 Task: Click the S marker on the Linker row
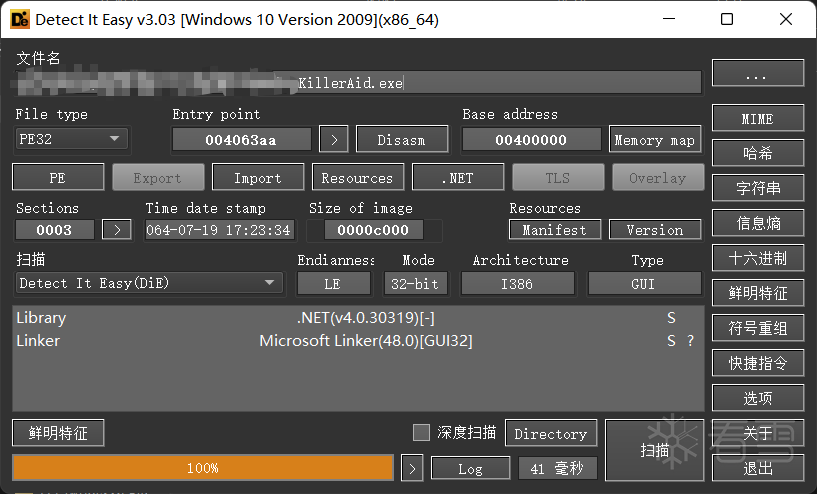tap(671, 341)
